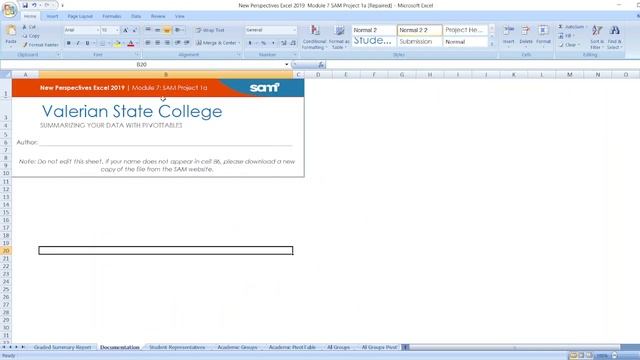The width and height of the screenshot is (640, 360).
Task: Click the Paste clipboard icon
Action: point(11,31)
